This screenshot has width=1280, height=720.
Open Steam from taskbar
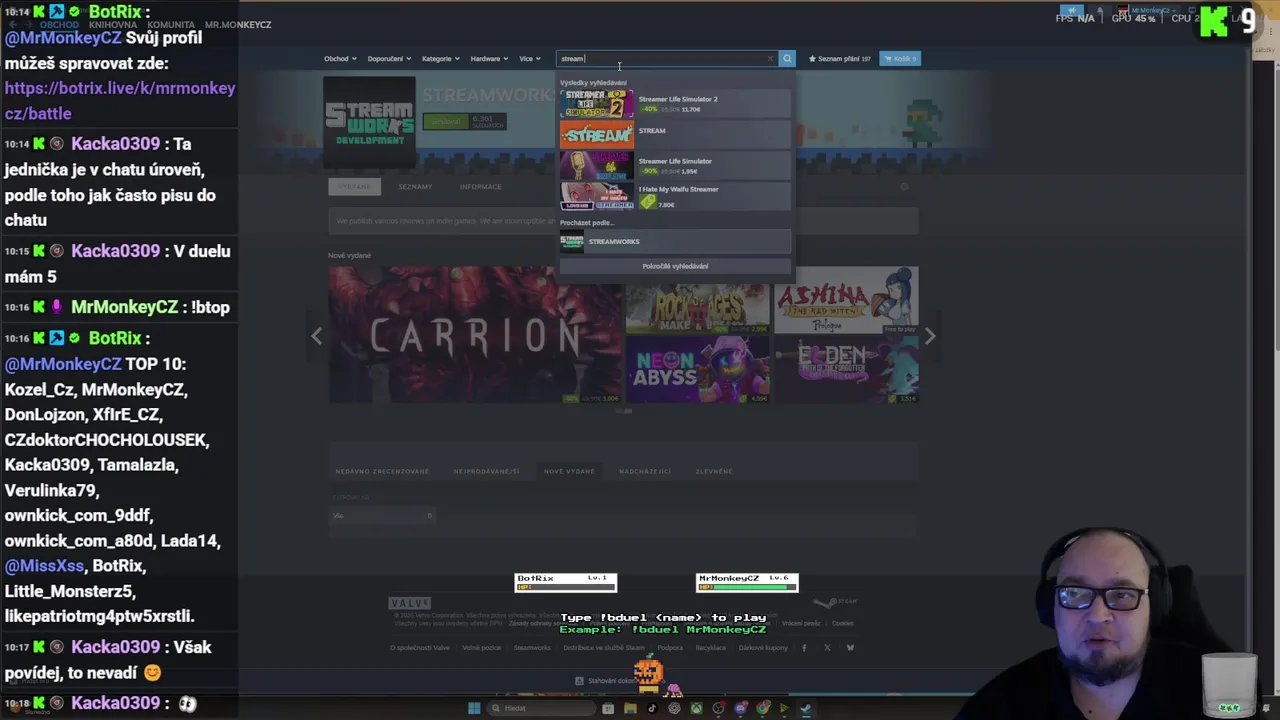[806, 708]
